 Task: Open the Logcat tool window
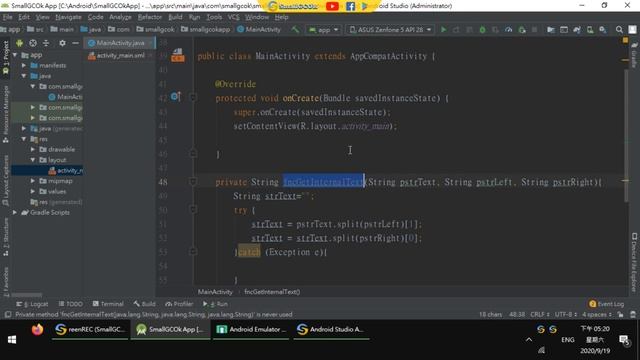point(32,304)
